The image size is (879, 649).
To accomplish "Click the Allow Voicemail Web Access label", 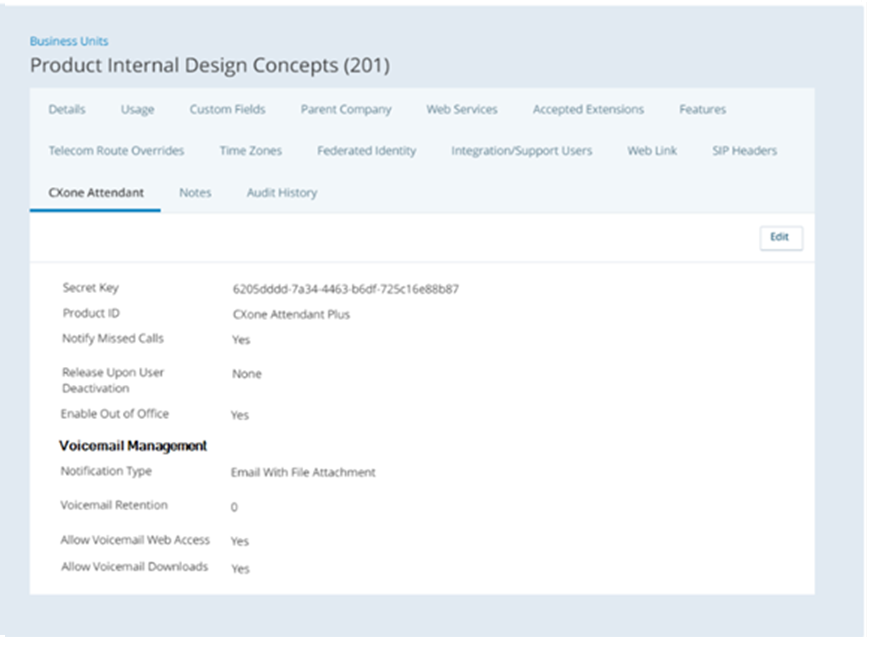I will (135, 540).
